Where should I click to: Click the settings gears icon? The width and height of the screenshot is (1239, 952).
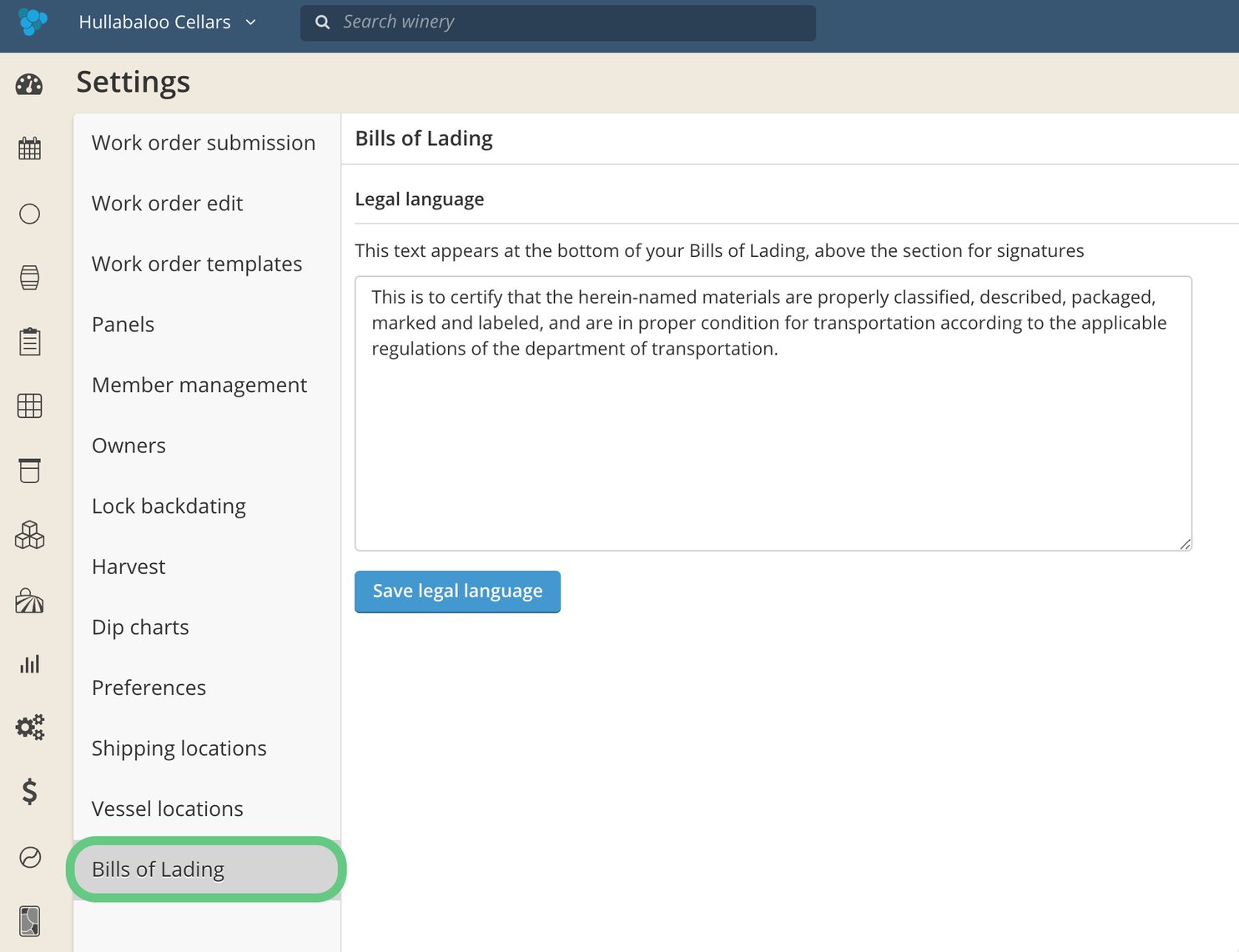click(30, 727)
